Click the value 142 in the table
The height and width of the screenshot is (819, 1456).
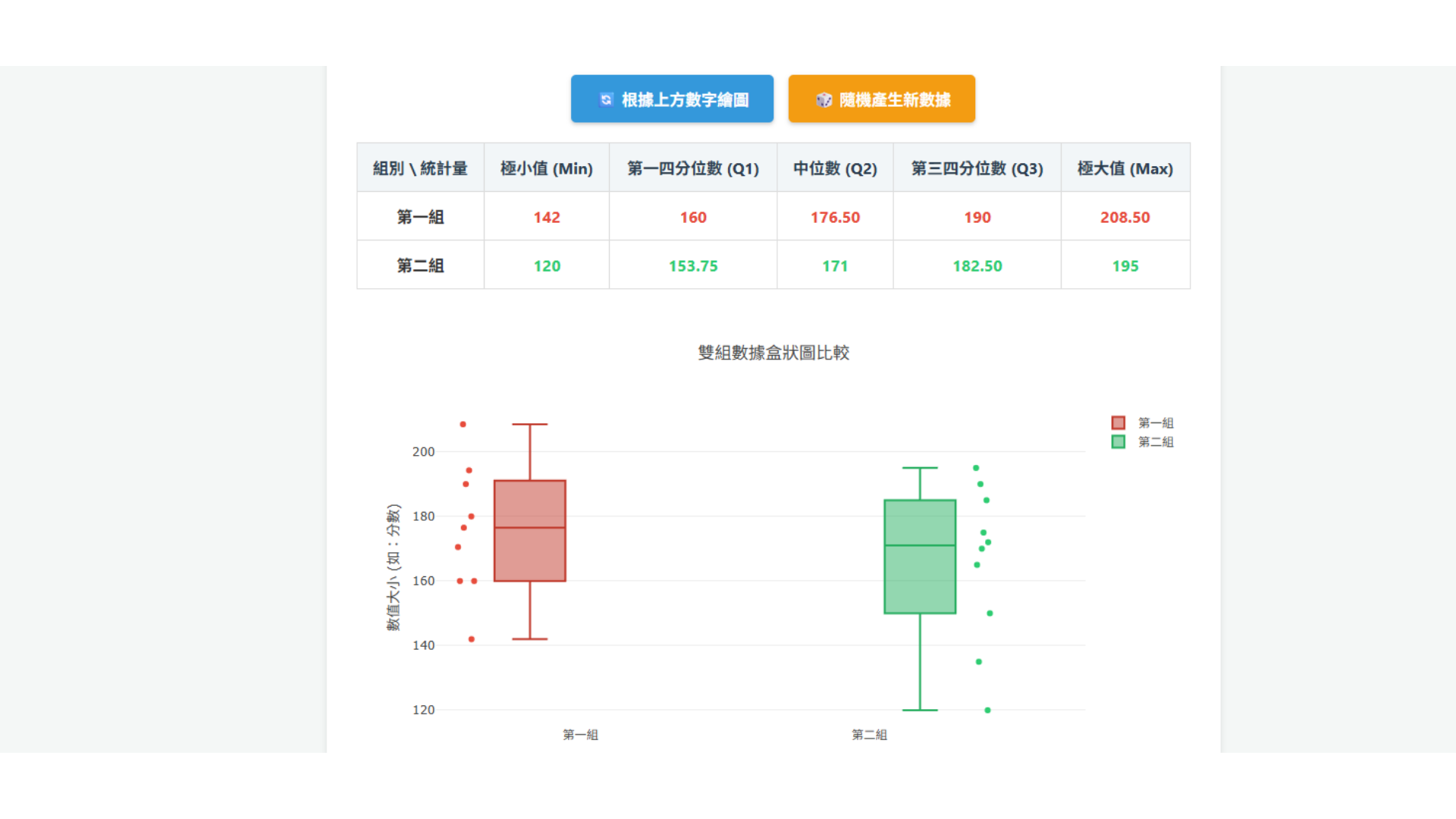[x=546, y=217]
